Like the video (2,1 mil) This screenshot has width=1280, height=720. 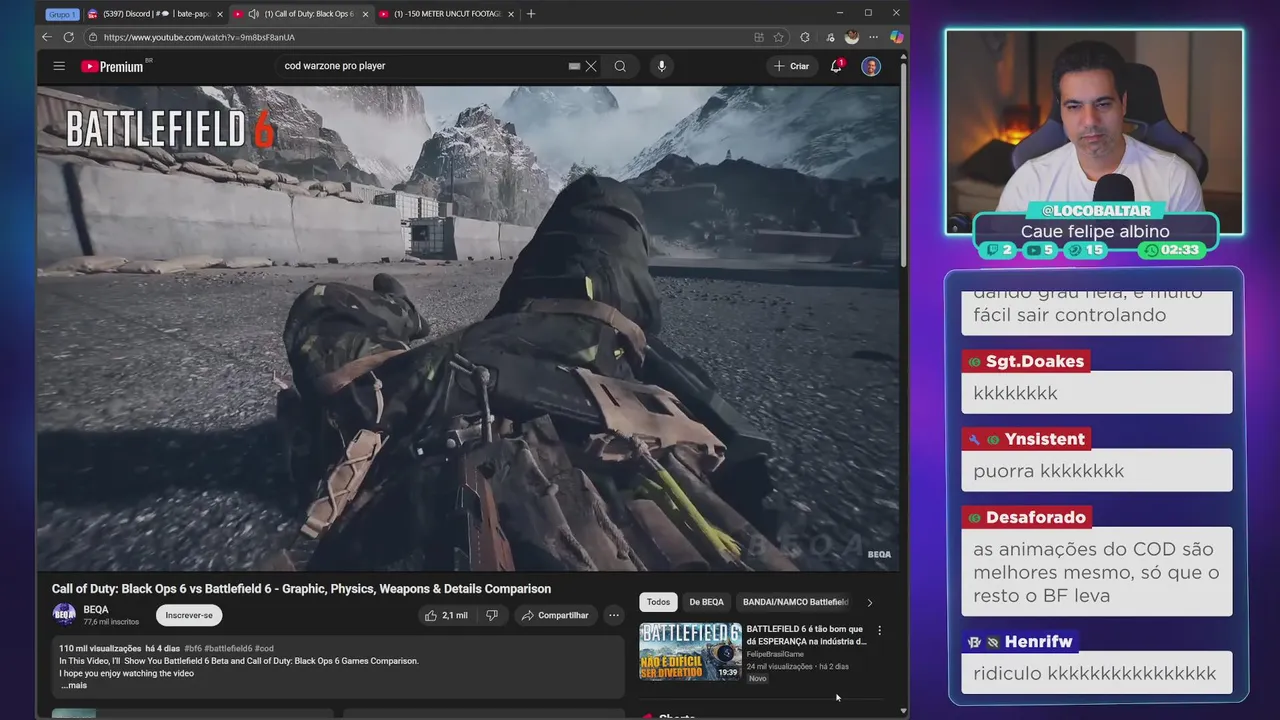446,615
